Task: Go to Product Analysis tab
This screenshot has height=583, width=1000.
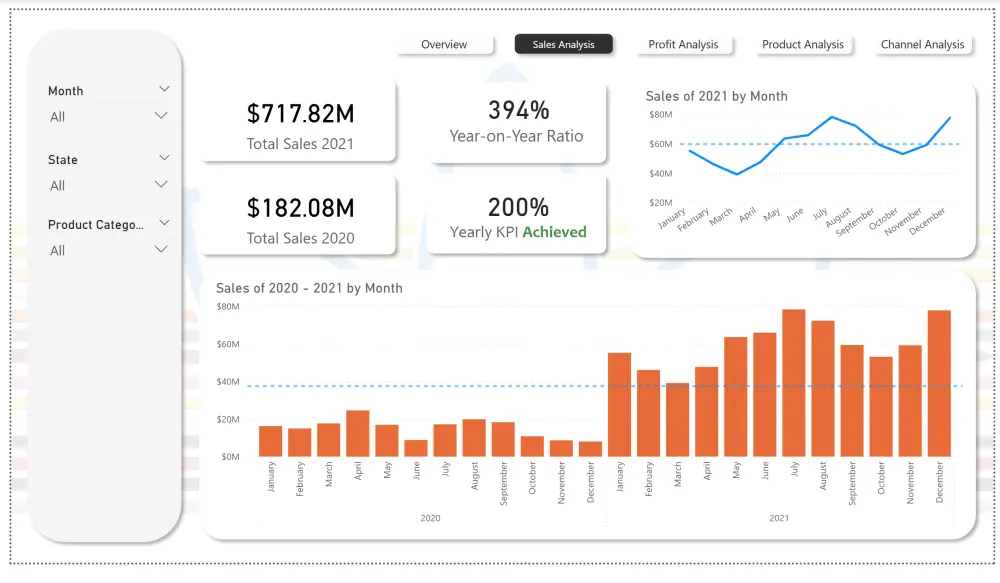Action: click(x=803, y=44)
